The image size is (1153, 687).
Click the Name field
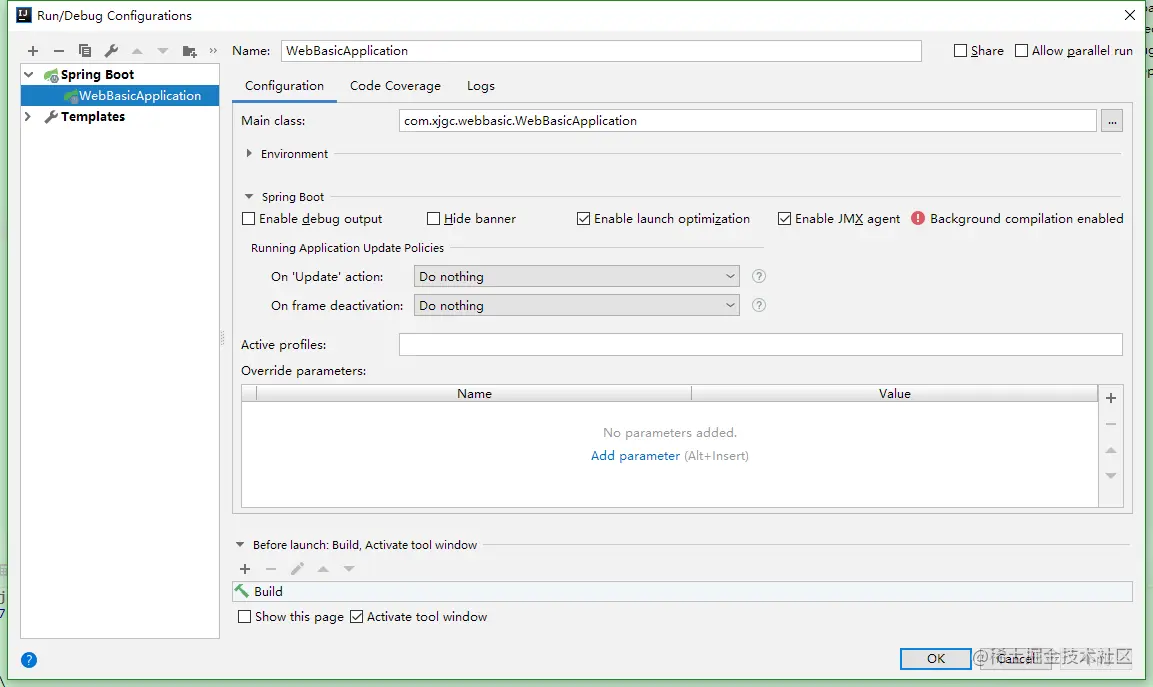[601, 51]
